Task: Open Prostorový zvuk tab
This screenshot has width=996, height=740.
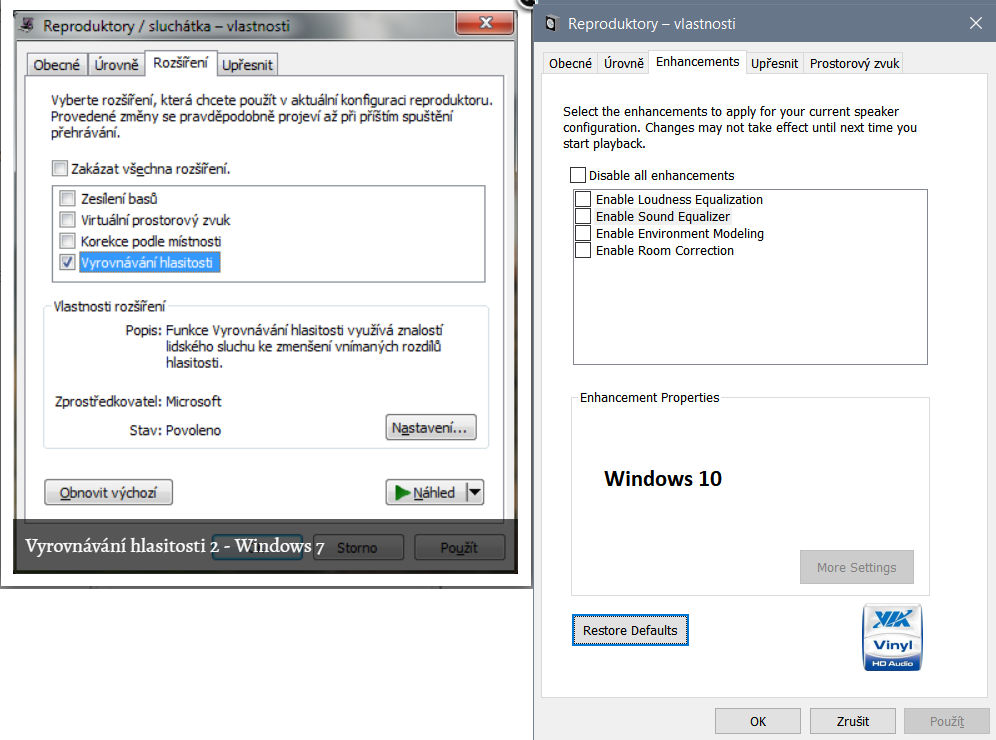Action: click(854, 64)
